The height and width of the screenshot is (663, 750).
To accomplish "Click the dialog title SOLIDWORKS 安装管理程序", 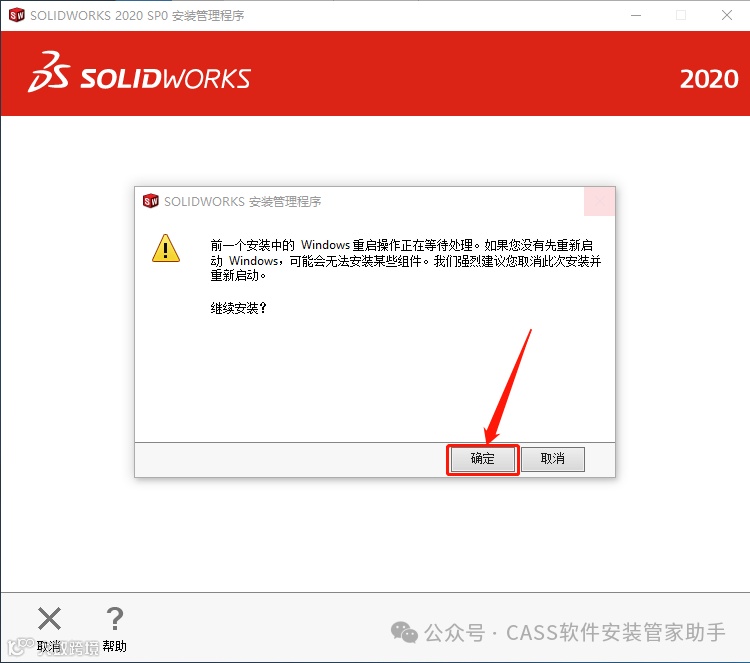I will 243,201.
